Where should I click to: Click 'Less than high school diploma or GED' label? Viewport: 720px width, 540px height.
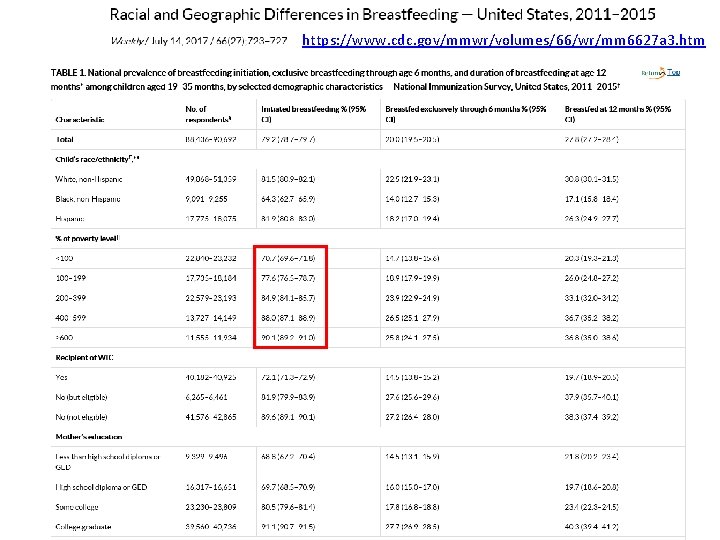pos(107,462)
